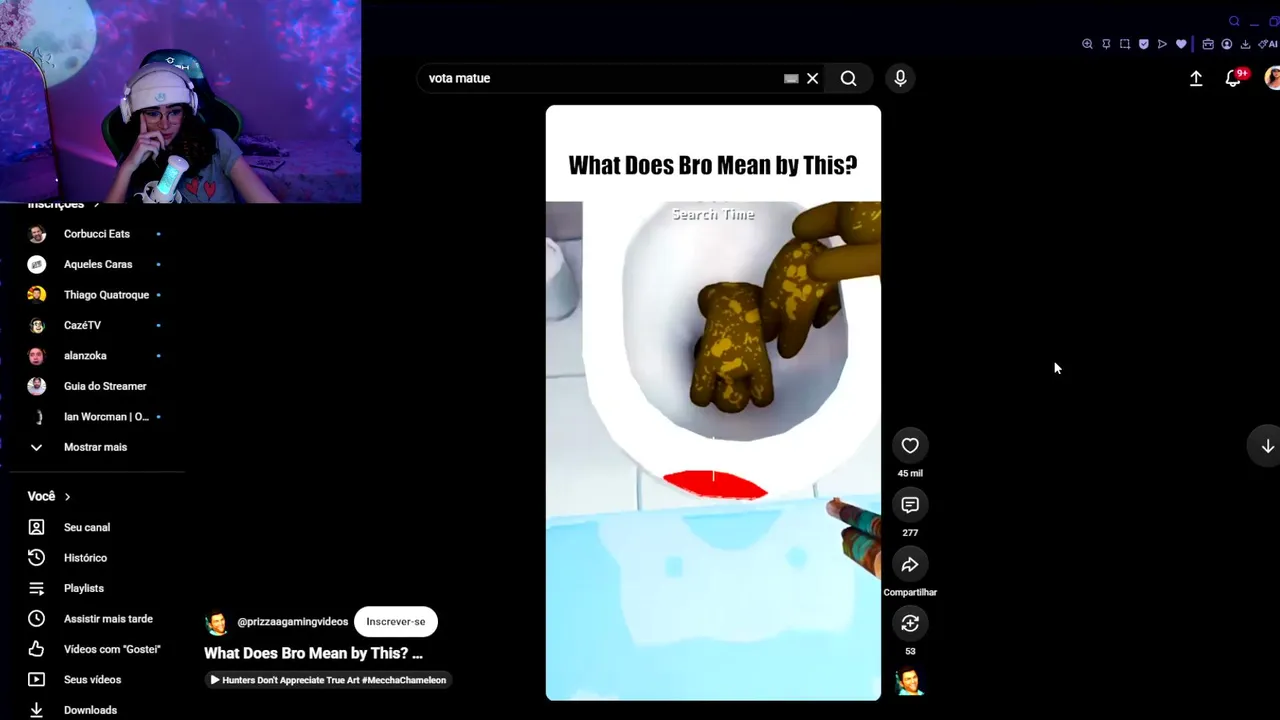Click the browser zoom-in magnifier icon
Image resolution: width=1280 pixels, height=720 pixels.
coord(1087,44)
